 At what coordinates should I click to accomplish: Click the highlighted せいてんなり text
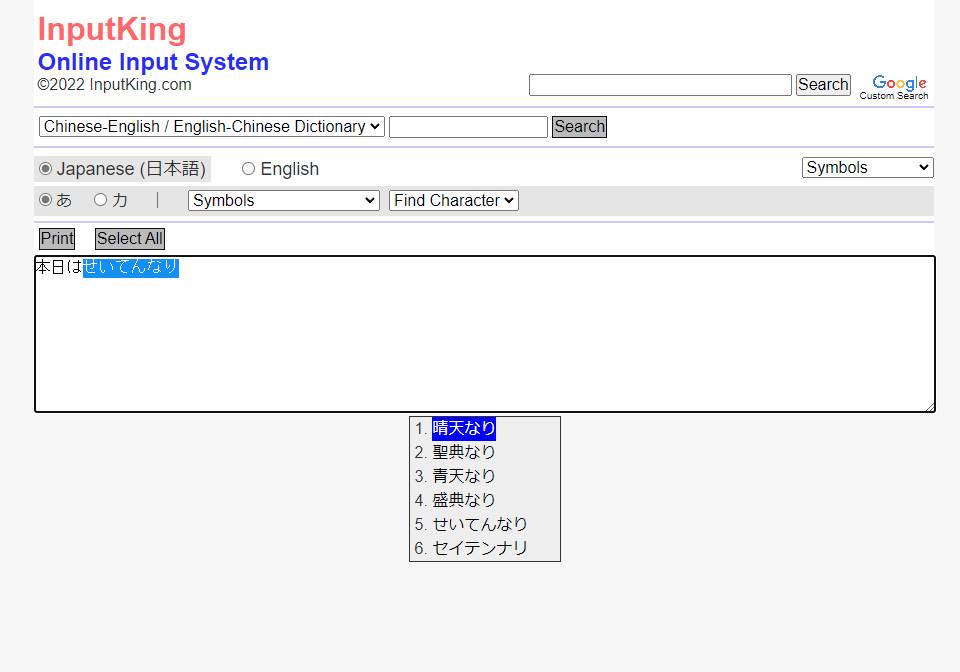coord(131,267)
